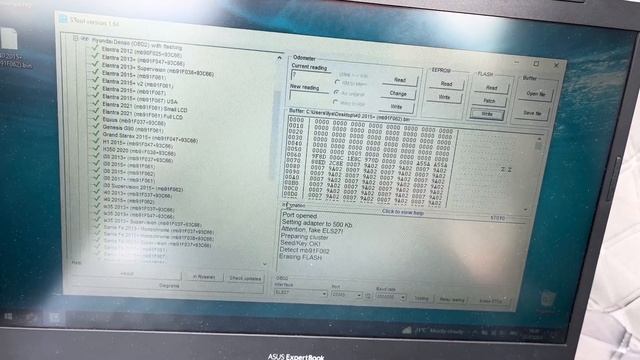Select Equus (mb91F037+93C66) entry

pos(134,121)
